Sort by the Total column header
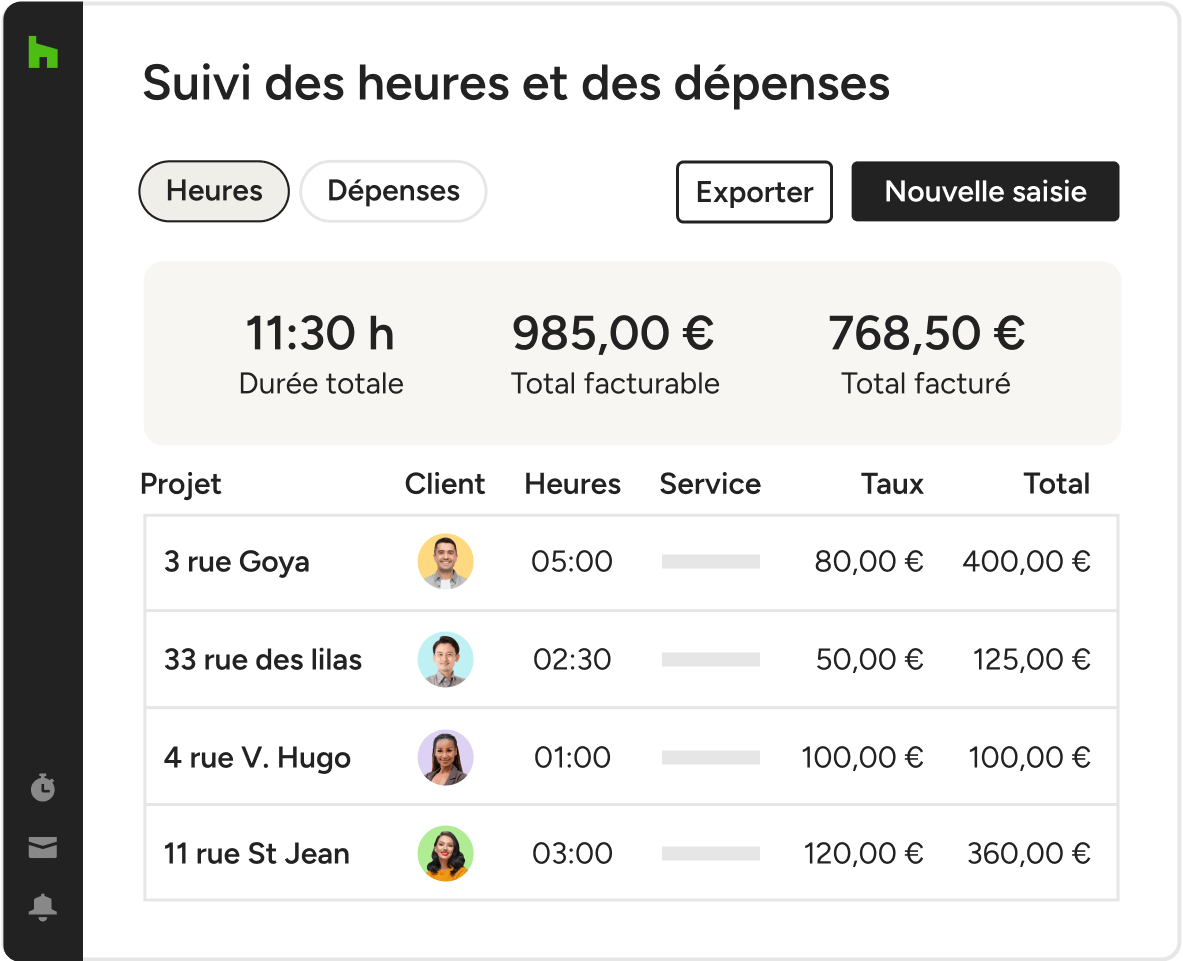Image resolution: width=1183 pixels, height=961 pixels. [1056, 484]
